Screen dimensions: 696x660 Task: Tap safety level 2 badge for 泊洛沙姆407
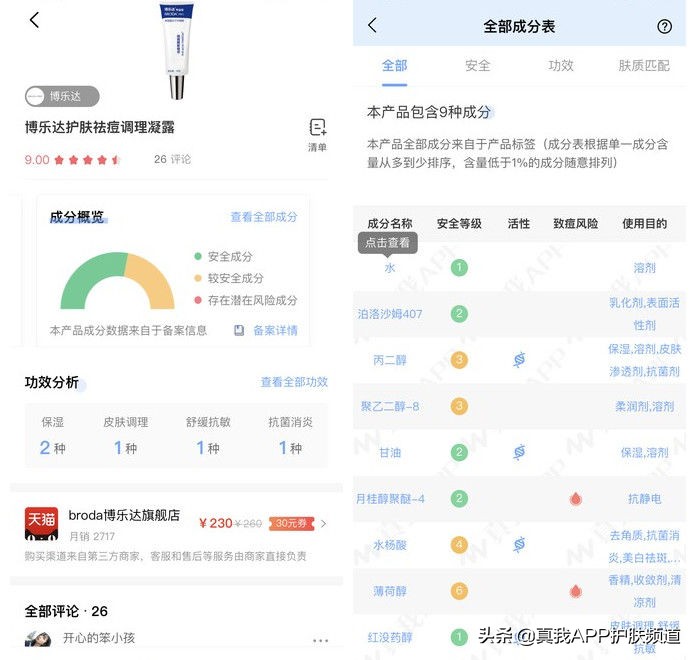pyautogui.click(x=459, y=314)
